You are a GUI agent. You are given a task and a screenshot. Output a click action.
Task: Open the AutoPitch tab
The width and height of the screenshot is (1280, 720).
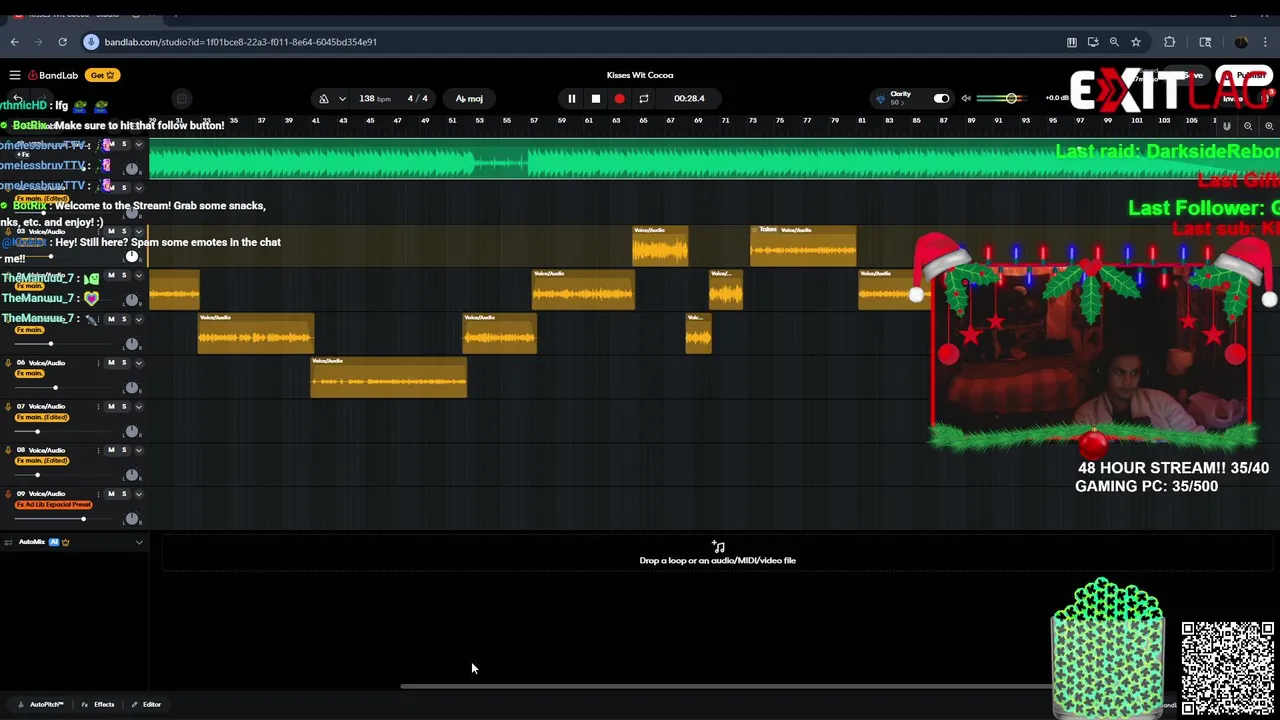41,704
